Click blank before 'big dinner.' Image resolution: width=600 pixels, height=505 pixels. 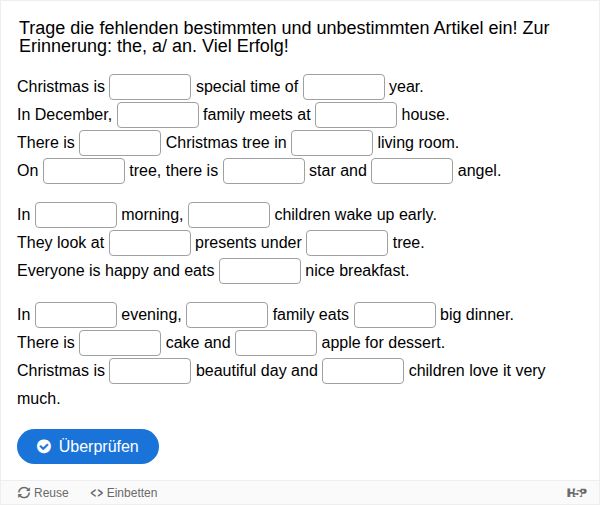tap(395, 315)
